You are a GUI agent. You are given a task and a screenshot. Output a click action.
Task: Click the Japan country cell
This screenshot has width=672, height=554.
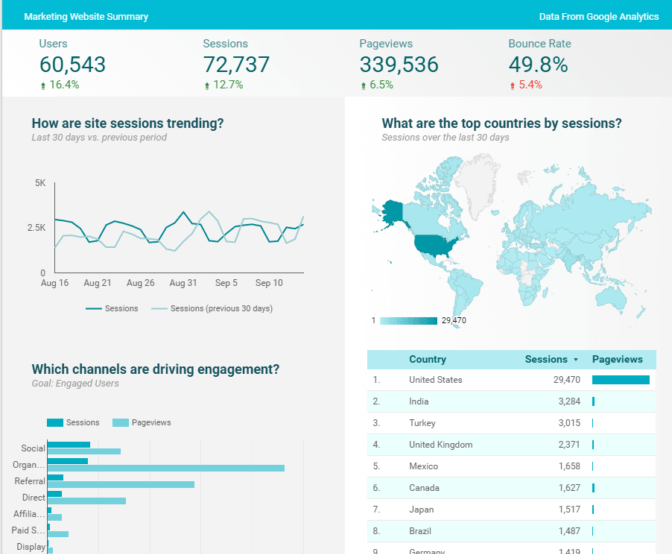[x=421, y=509]
